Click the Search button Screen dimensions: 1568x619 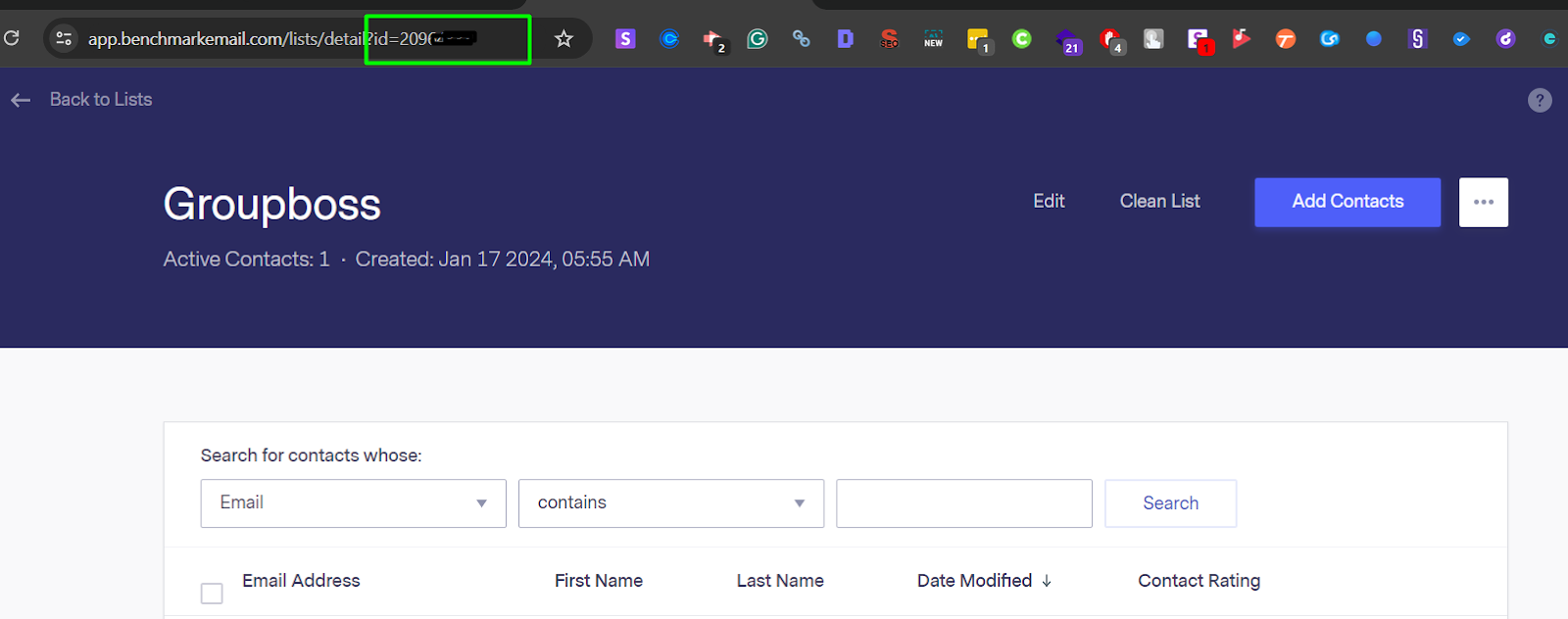1171,503
